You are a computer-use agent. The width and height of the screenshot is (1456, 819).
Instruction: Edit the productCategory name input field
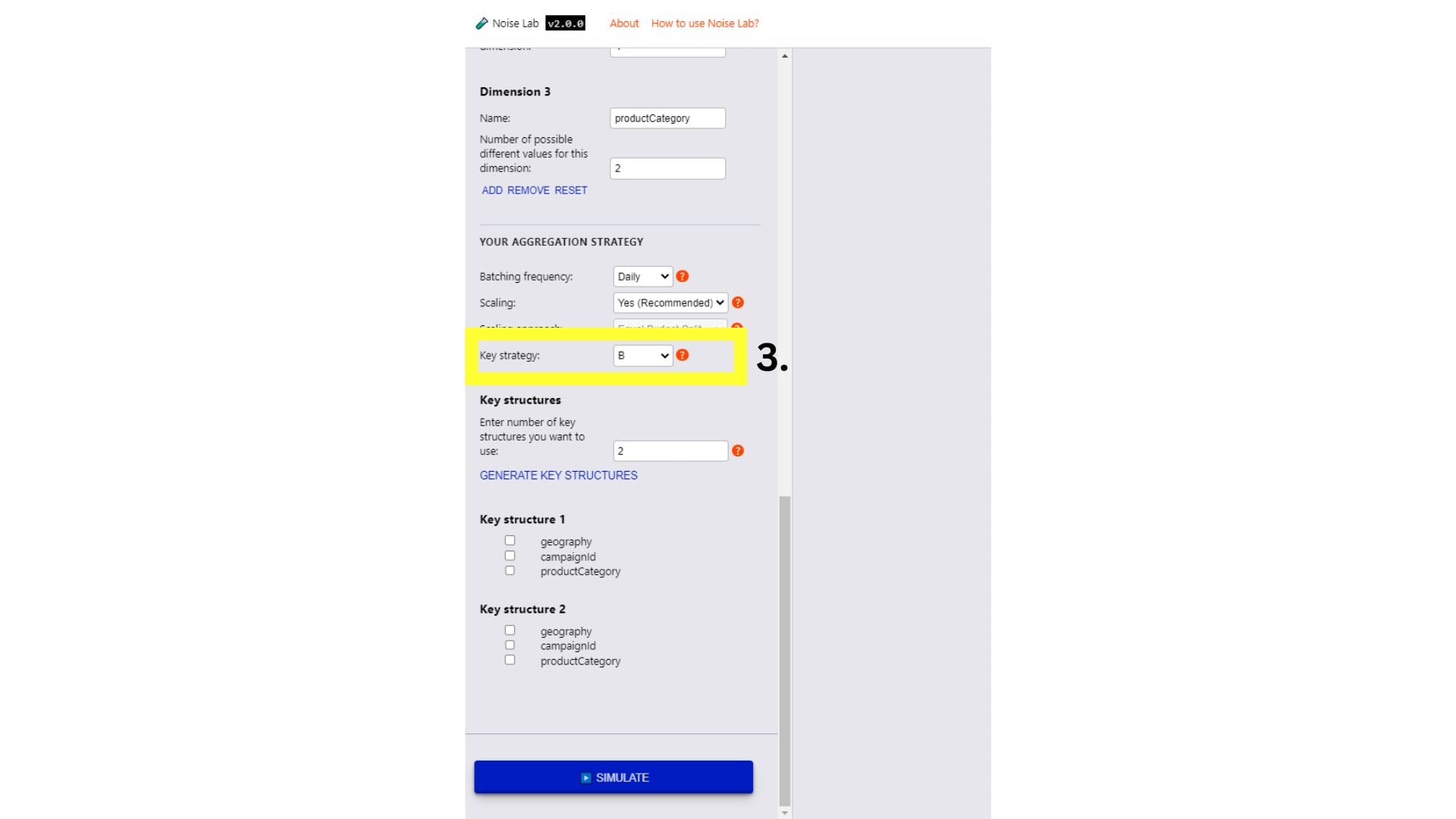(x=668, y=118)
